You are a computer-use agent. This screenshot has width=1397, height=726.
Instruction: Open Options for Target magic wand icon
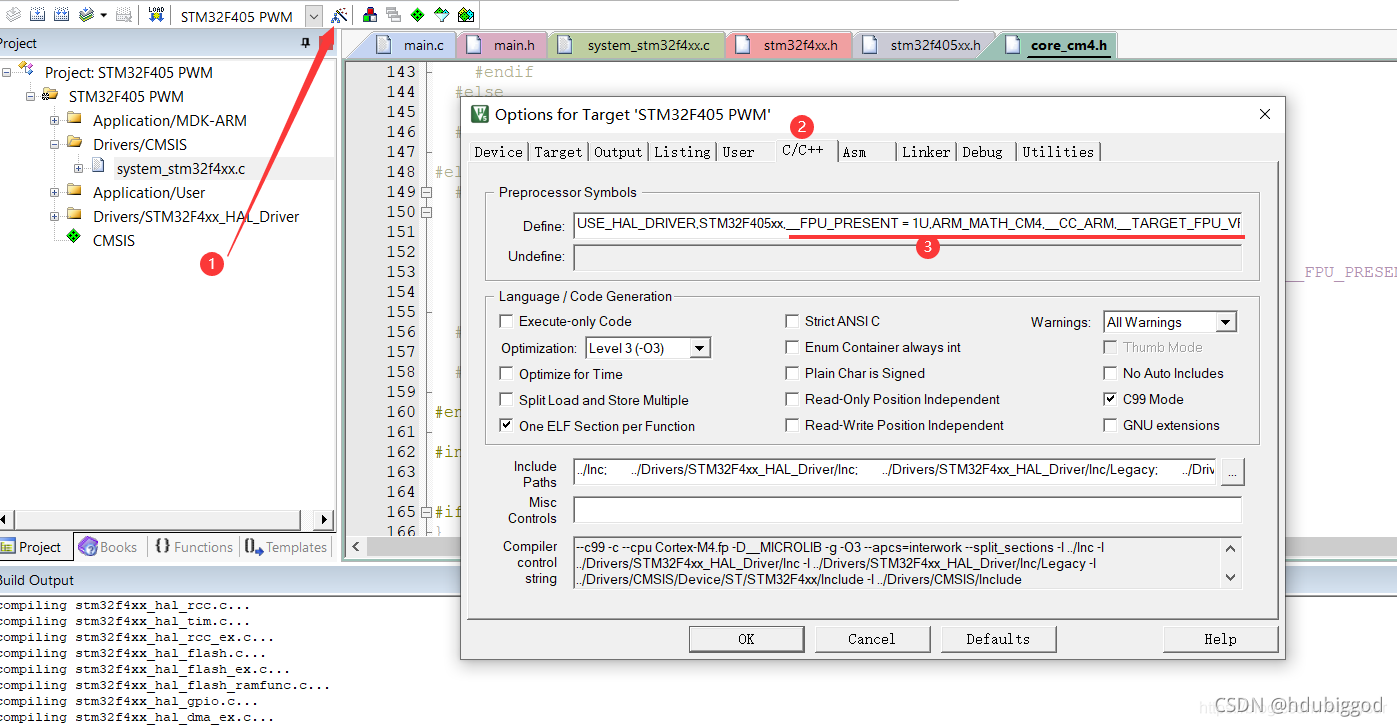pyautogui.click(x=340, y=15)
